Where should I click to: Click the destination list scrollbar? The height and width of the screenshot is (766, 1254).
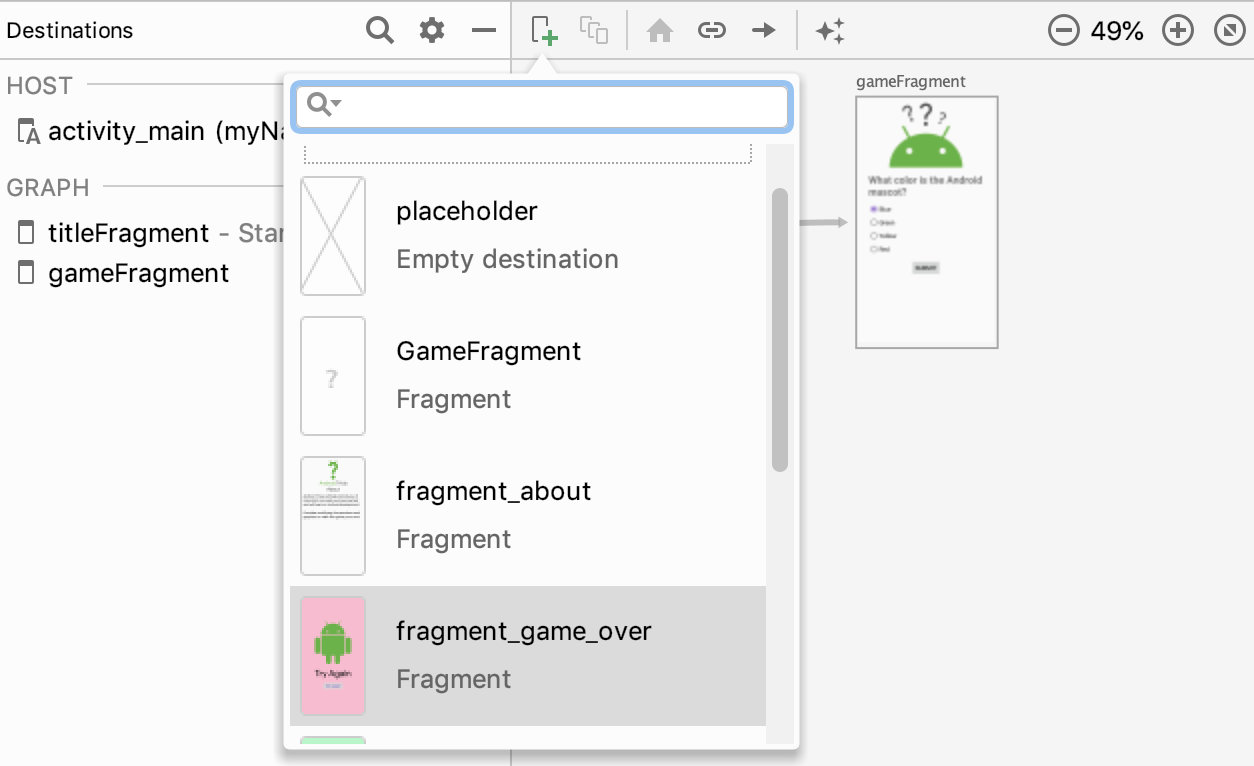pyautogui.click(x=780, y=330)
